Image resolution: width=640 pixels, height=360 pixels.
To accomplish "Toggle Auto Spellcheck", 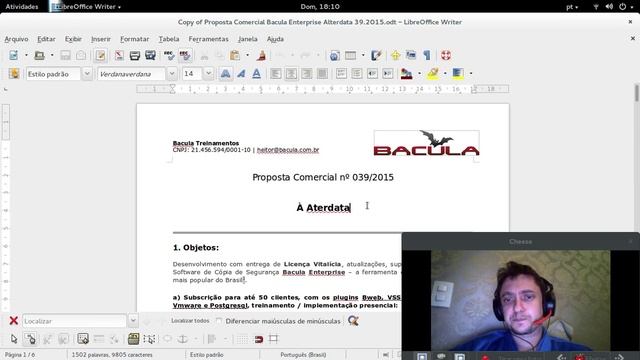I will pos(185,55).
